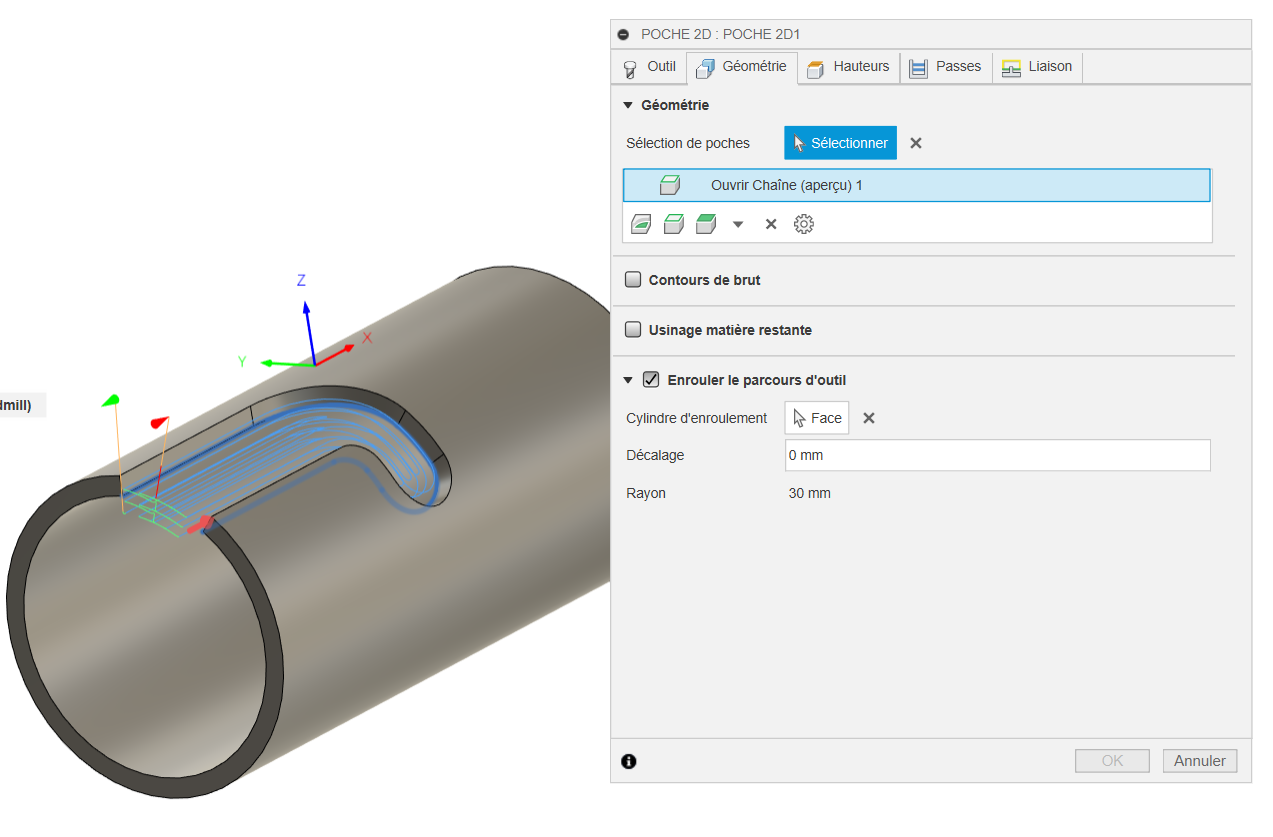Screen dimensions: 1273x837
Task: Click the Décalage input field
Action: coord(998,455)
